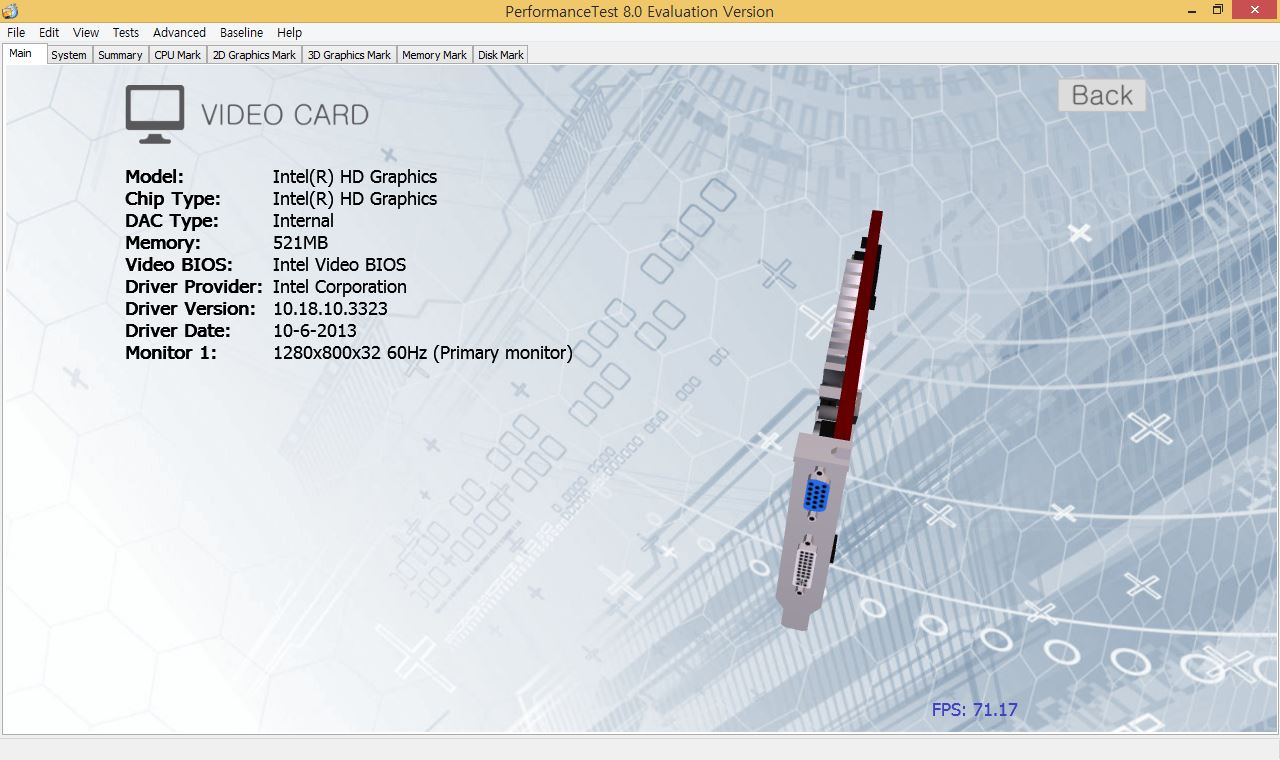Switch to the Disk Mark tab
The width and height of the screenshot is (1280, 760).
tap(500, 55)
